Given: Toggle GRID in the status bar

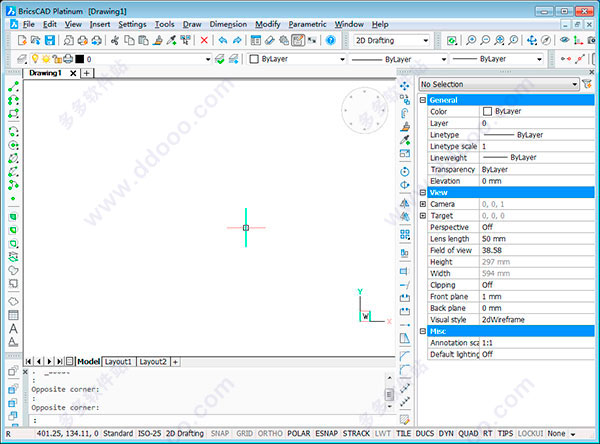Looking at the screenshot, I should [x=244, y=433].
